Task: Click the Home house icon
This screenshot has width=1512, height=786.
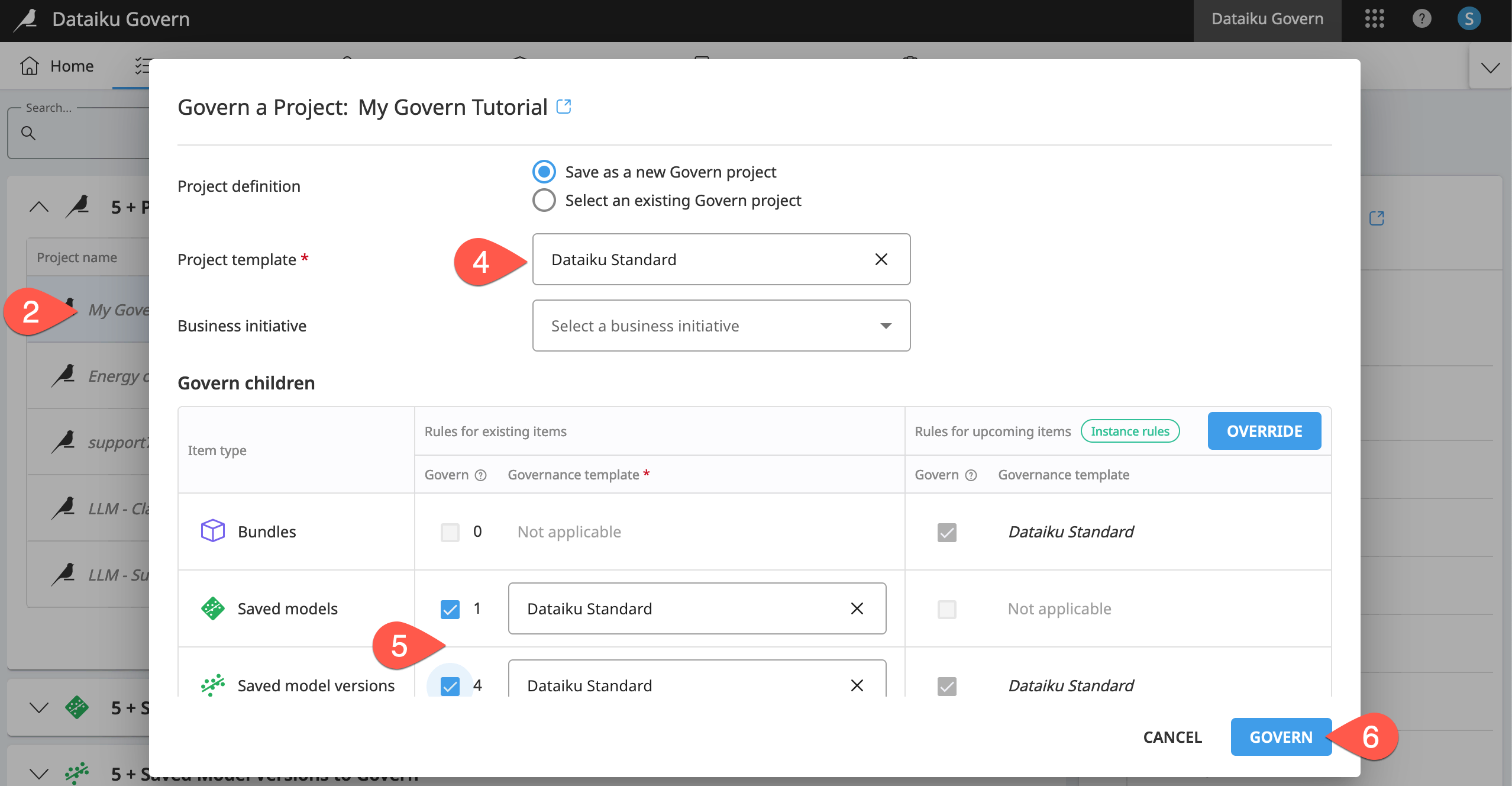Action: click(30, 66)
